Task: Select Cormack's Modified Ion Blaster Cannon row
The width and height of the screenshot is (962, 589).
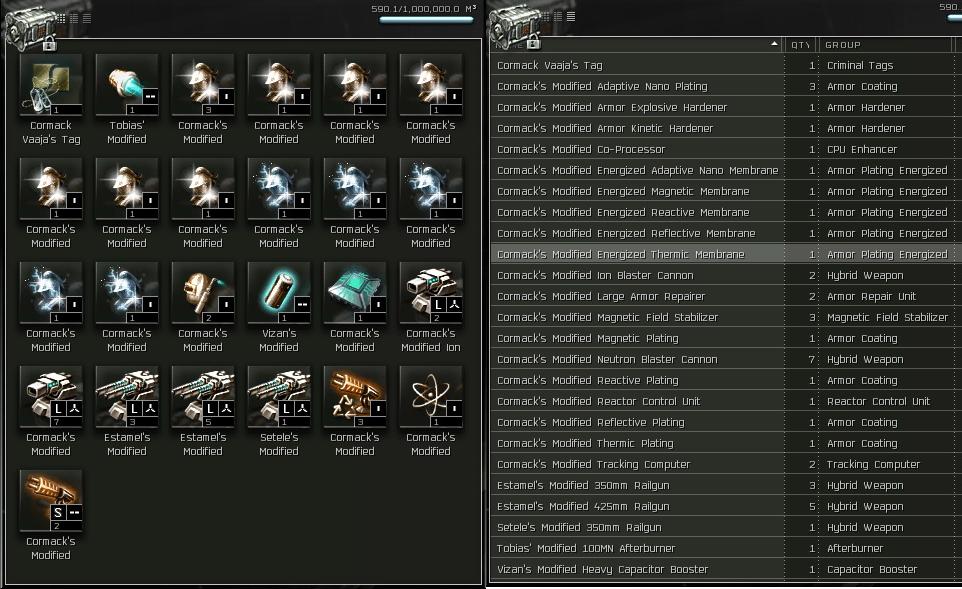Action: pyautogui.click(x=726, y=275)
